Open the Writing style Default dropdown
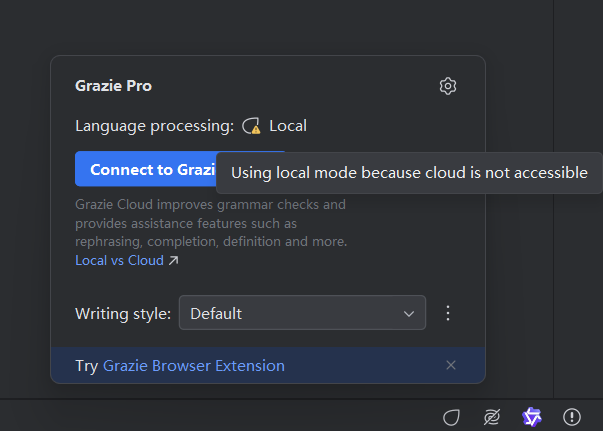 302,313
